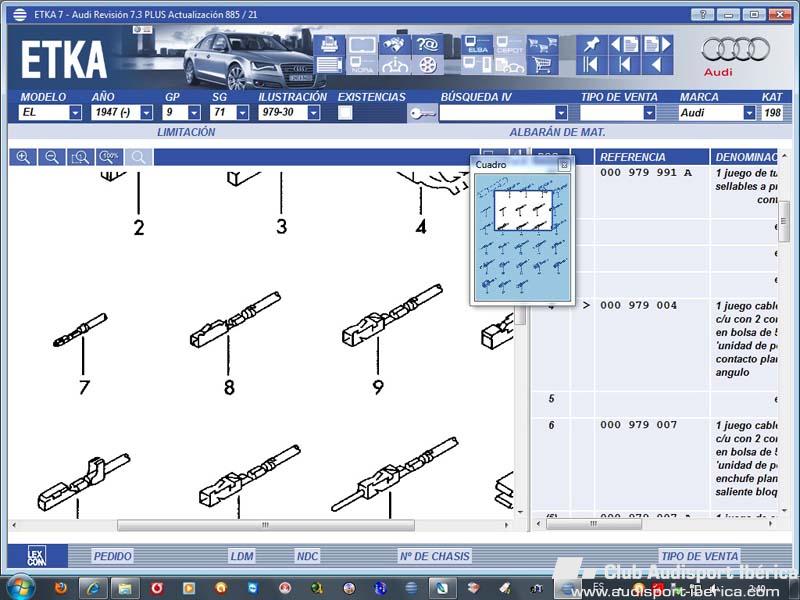The height and width of the screenshot is (600, 800).
Task: Reset illustration zoom to 100%
Action: (x=109, y=157)
